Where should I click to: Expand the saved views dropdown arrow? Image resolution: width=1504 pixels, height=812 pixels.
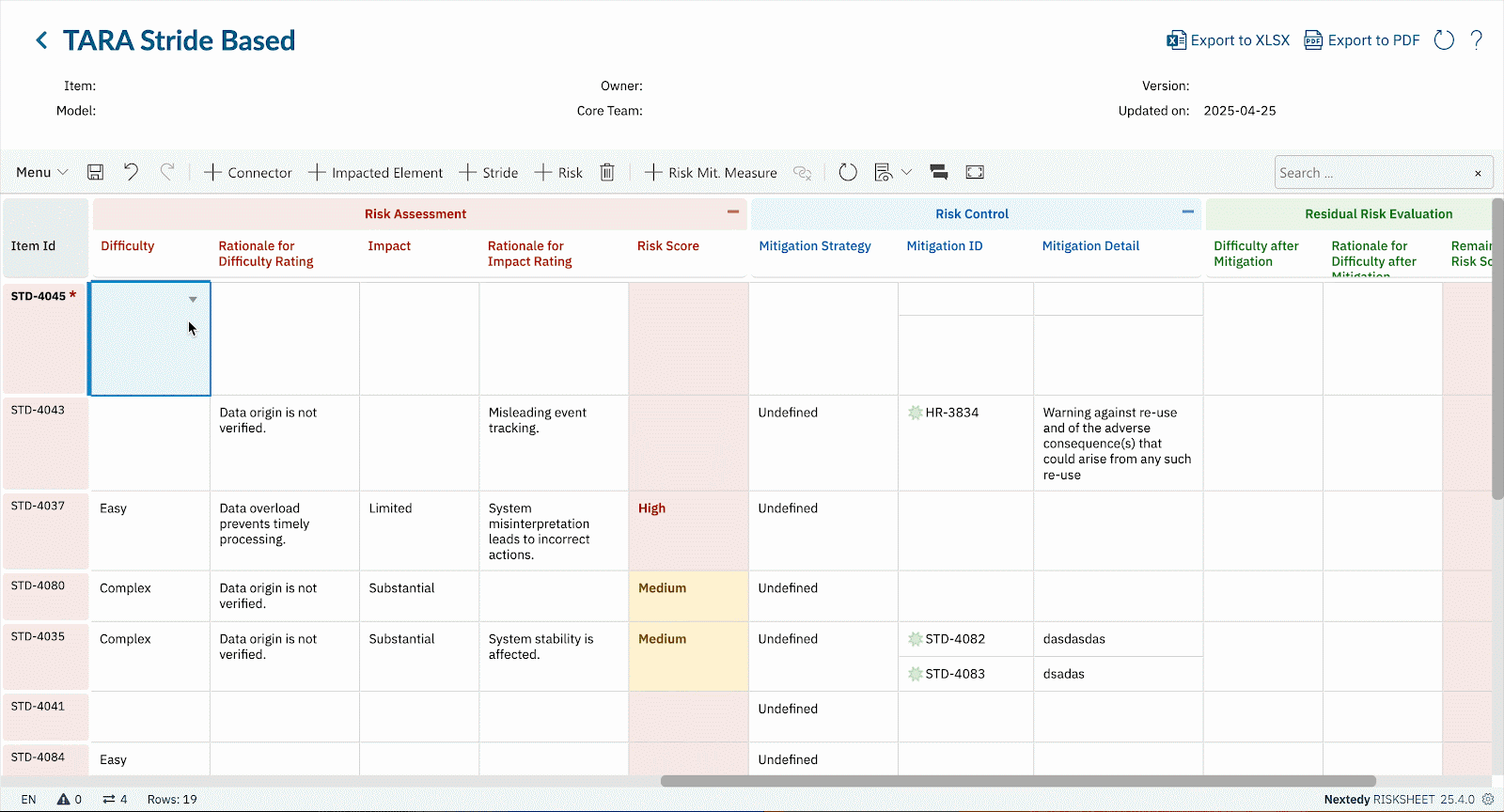point(906,172)
